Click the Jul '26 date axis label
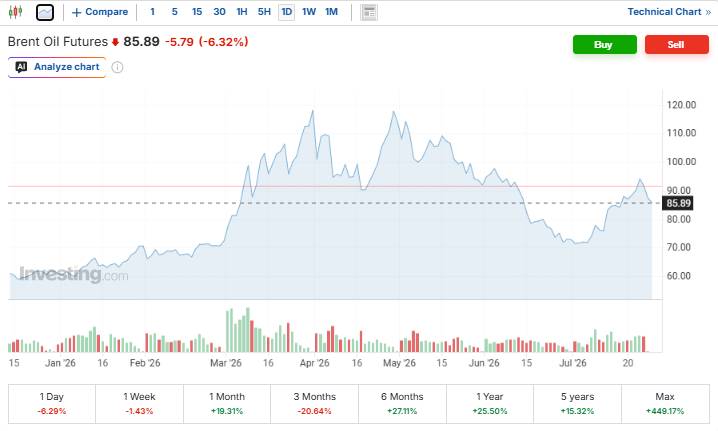Image resolution: width=718 pixels, height=431 pixels. [x=573, y=363]
